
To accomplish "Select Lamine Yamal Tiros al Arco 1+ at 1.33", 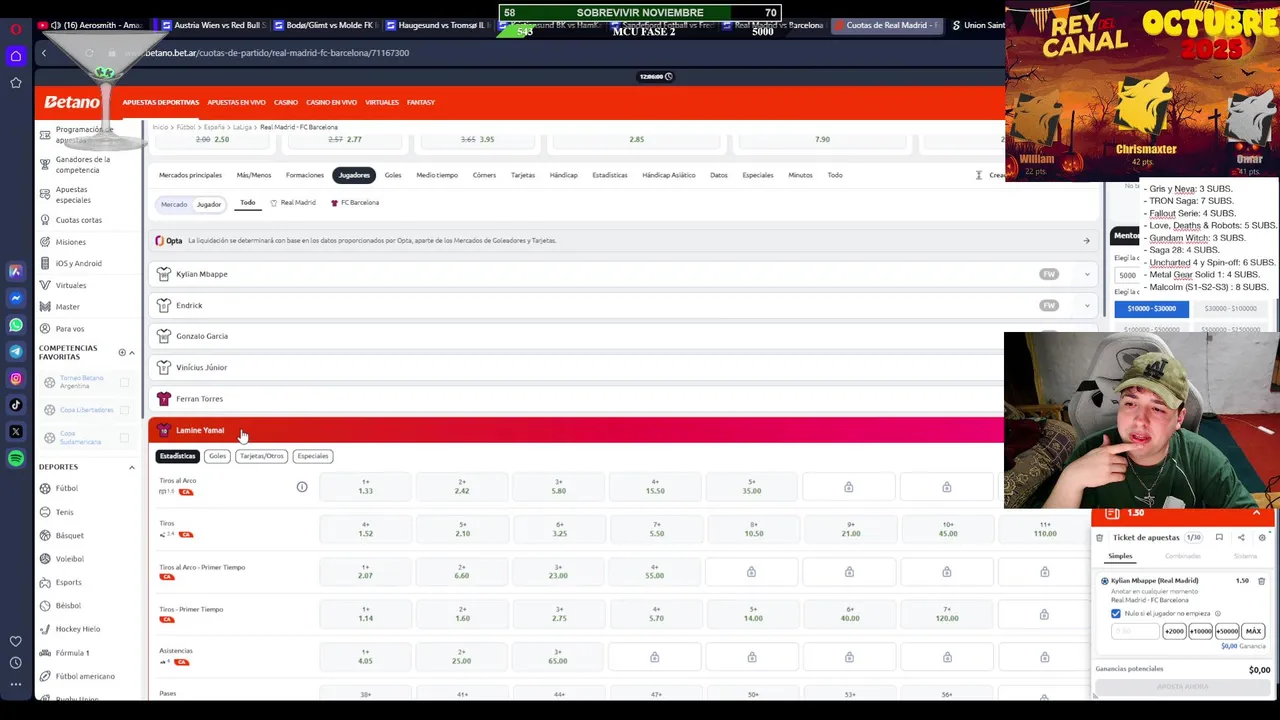I will tap(366, 487).
